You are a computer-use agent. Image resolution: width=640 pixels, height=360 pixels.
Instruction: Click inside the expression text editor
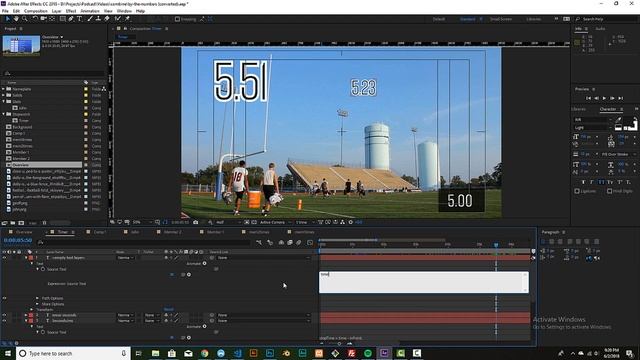424,282
